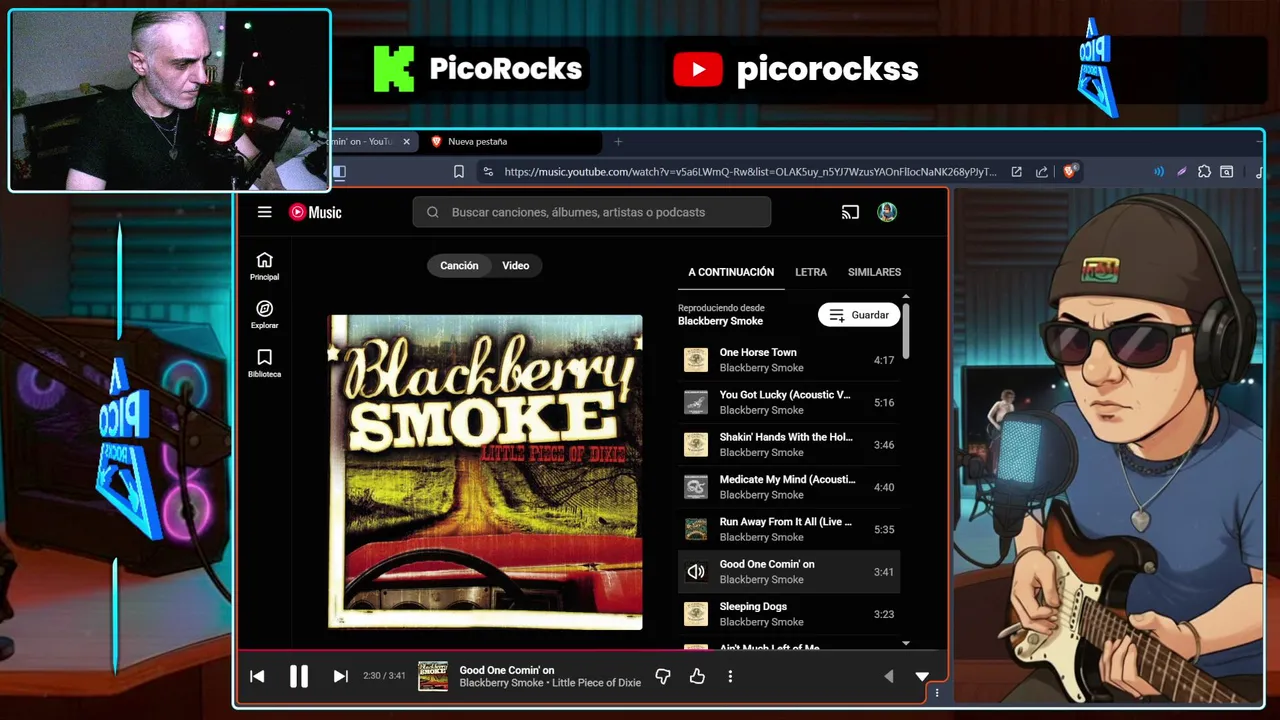Play Sleeping Dogs from the queue
The height and width of the screenshot is (720, 1280).
789,614
